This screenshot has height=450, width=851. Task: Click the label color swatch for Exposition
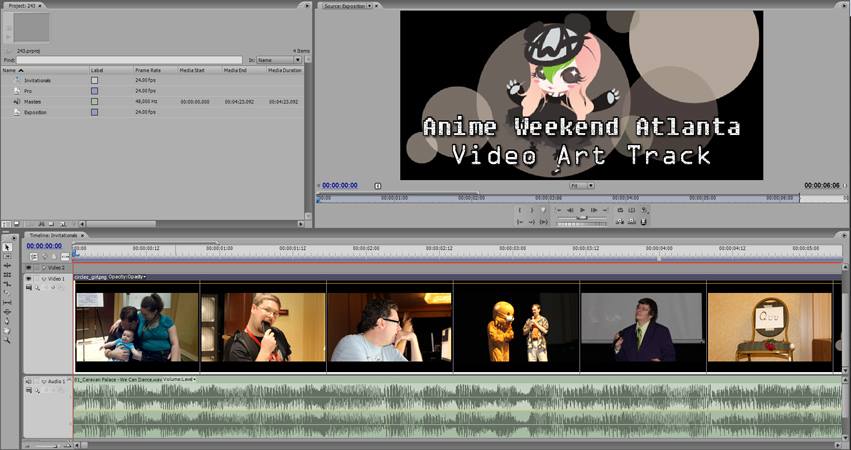click(x=94, y=112)
